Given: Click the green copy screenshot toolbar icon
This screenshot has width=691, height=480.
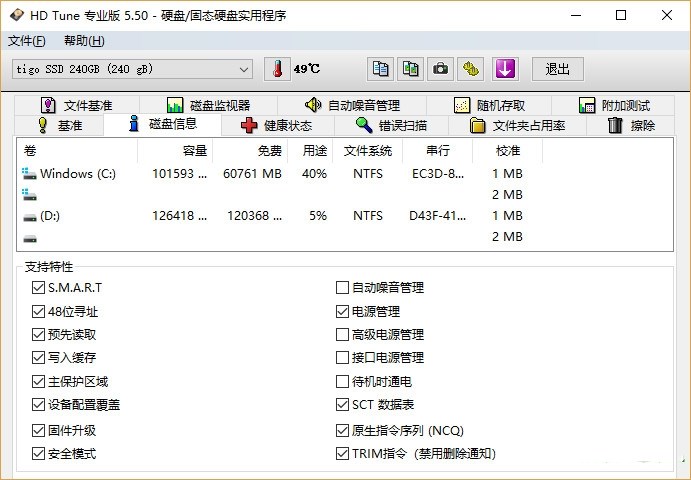Looking at the screenshot, I should [x=410, y=69].
